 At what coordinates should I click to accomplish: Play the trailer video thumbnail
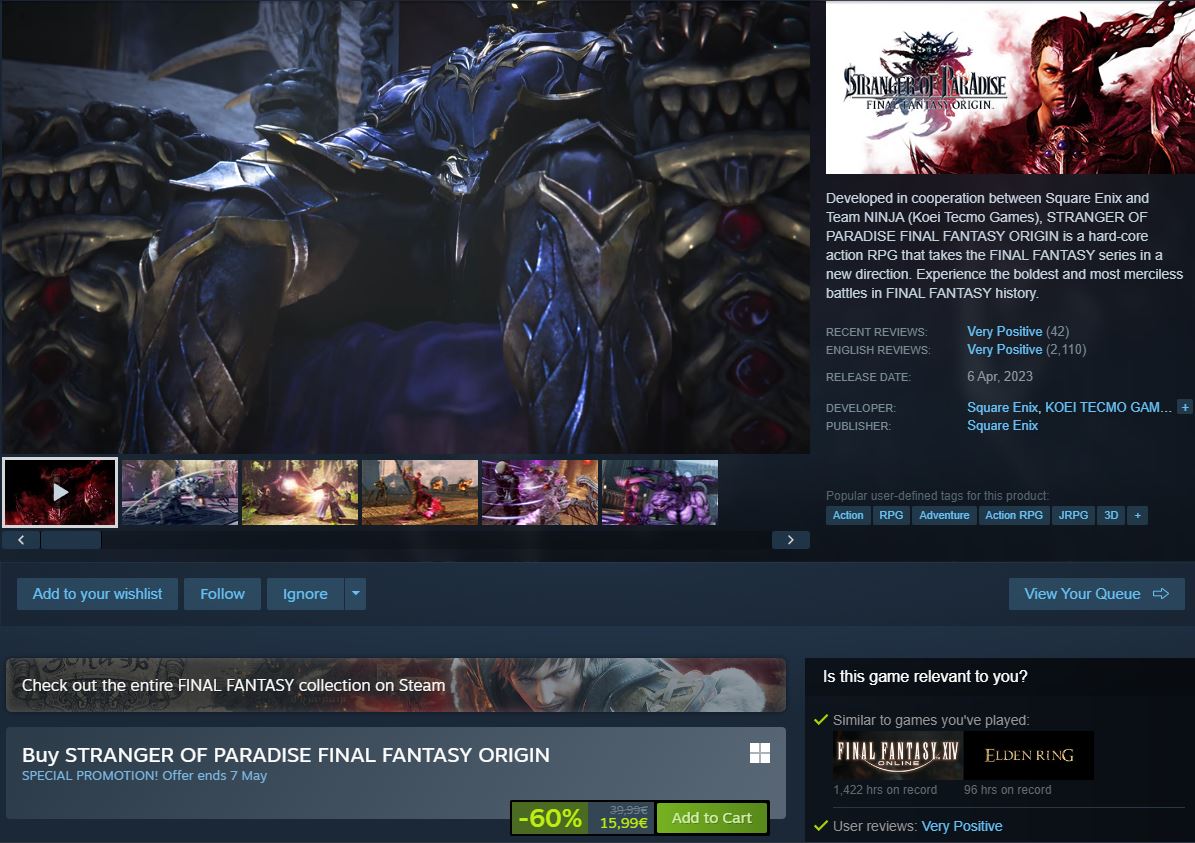click(x=60, y=492)
